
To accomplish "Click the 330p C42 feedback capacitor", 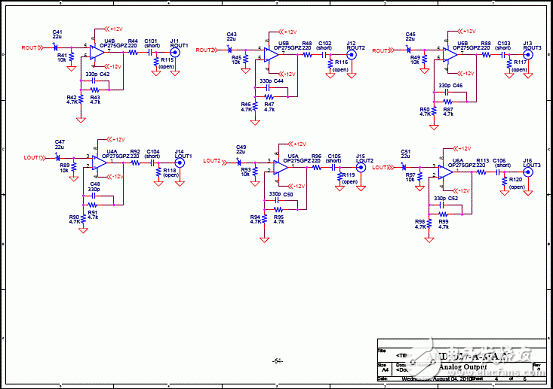I will point(94,81).
